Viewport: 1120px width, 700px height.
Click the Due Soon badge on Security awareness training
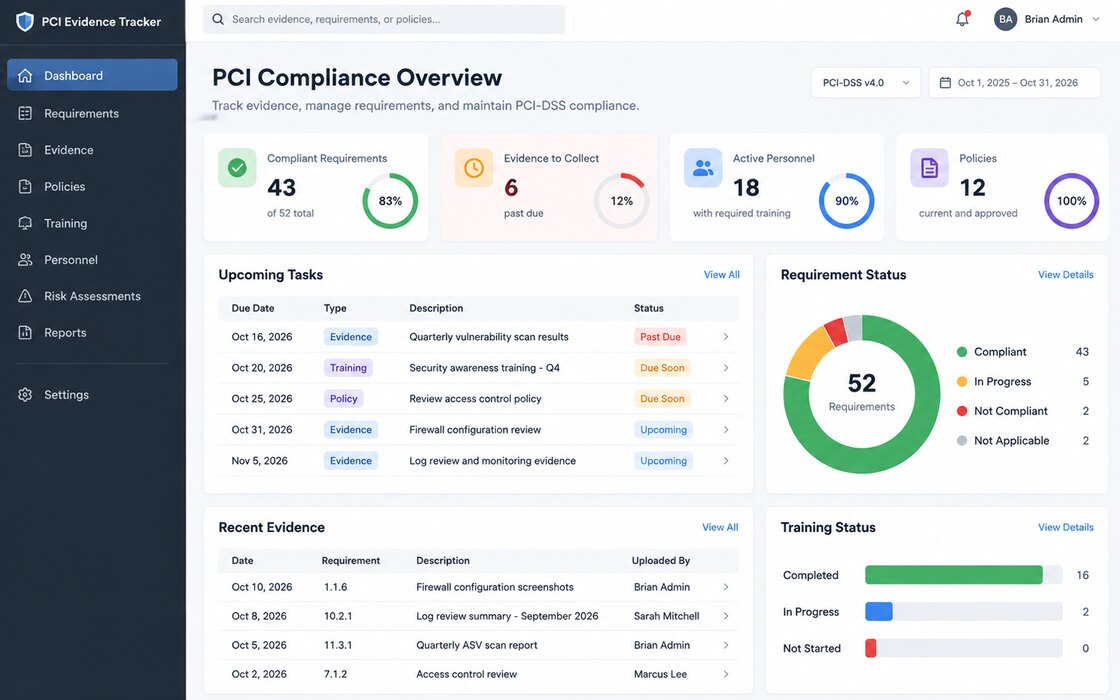coord(662,368)
